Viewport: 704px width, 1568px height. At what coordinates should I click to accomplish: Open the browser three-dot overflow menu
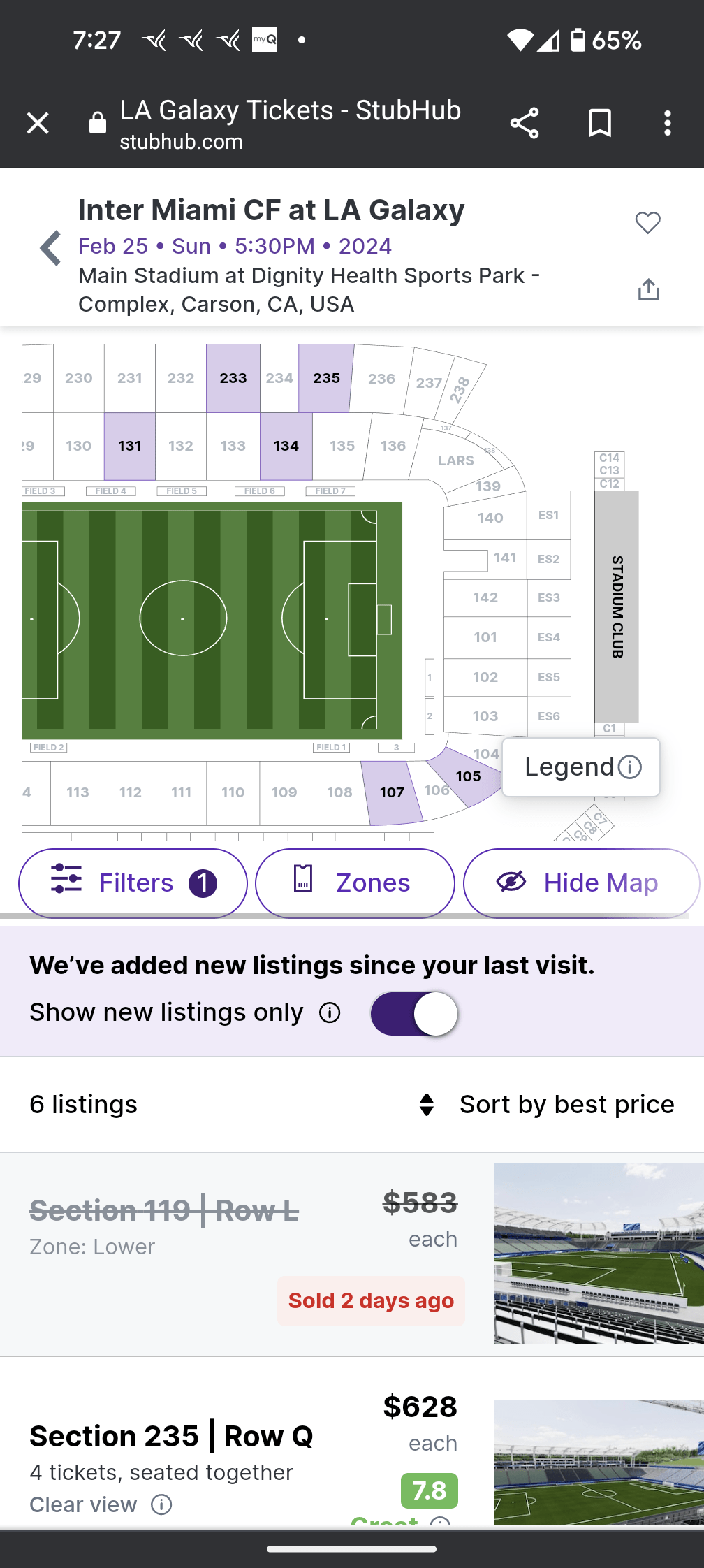[x=668, y=124]
